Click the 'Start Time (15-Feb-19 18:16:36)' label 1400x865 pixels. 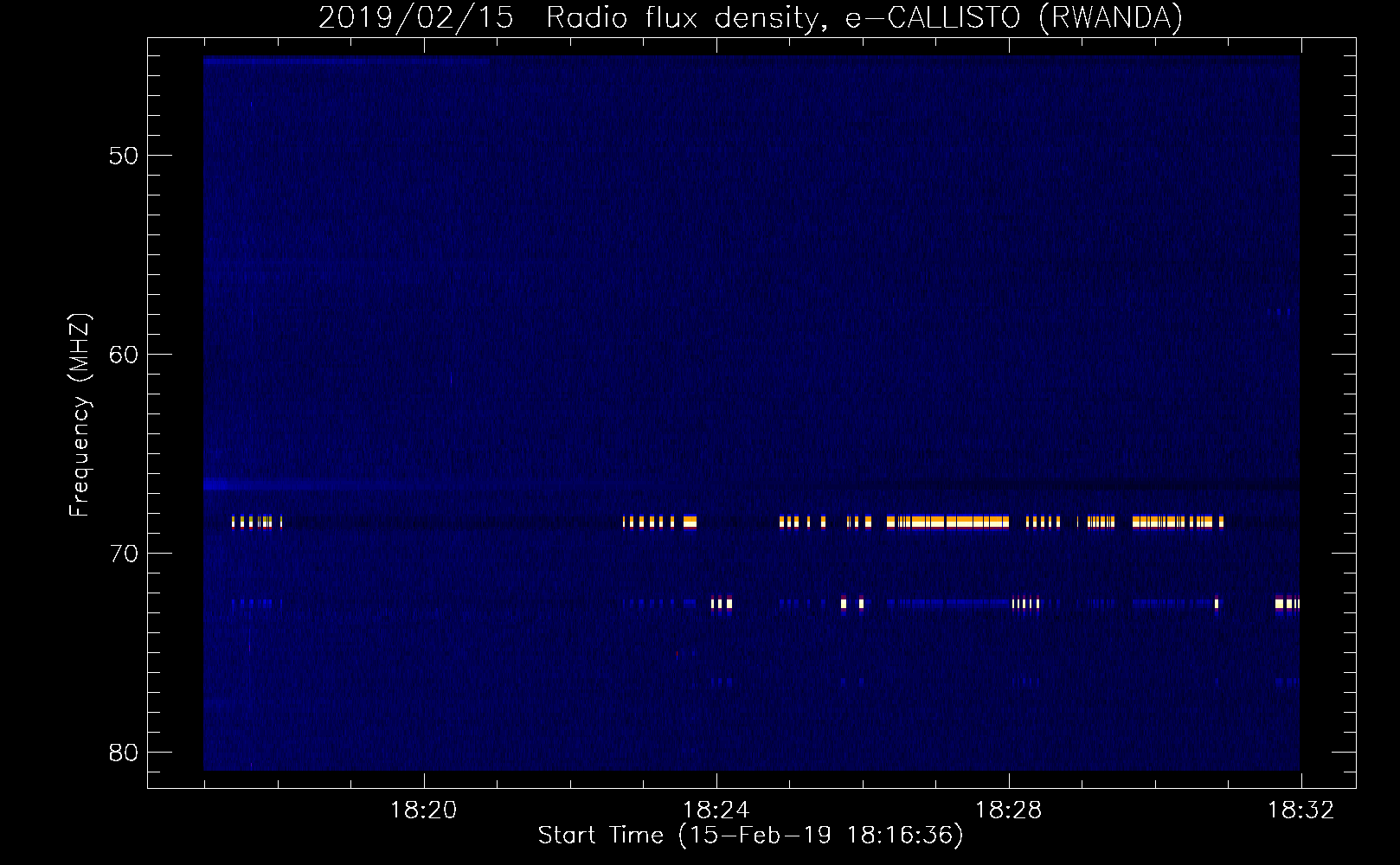(750, 836)
